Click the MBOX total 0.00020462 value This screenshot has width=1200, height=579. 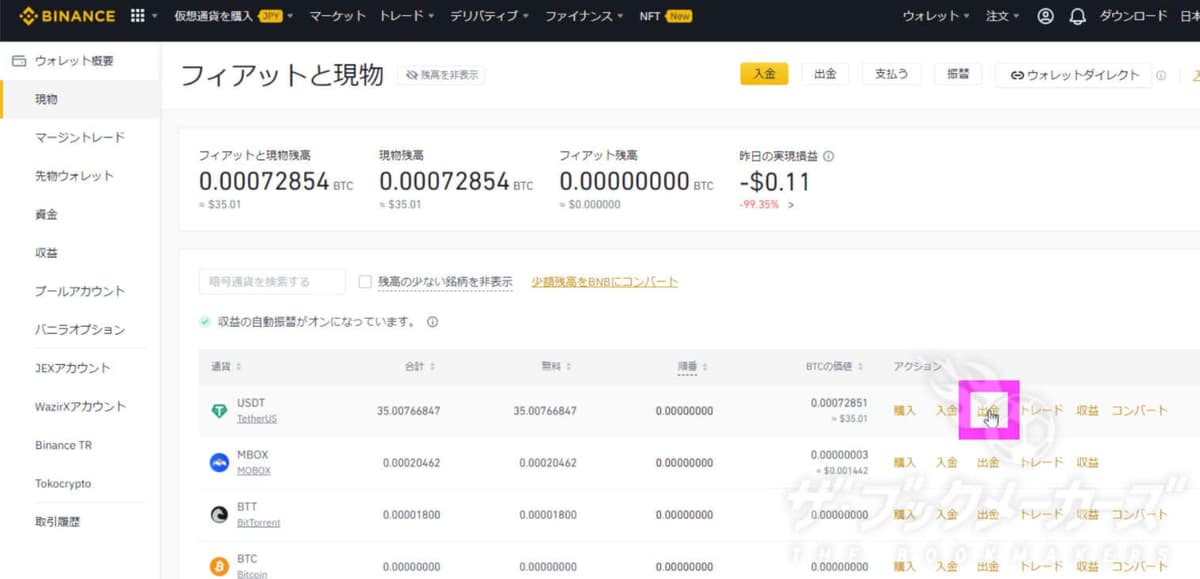coord(412,463)
